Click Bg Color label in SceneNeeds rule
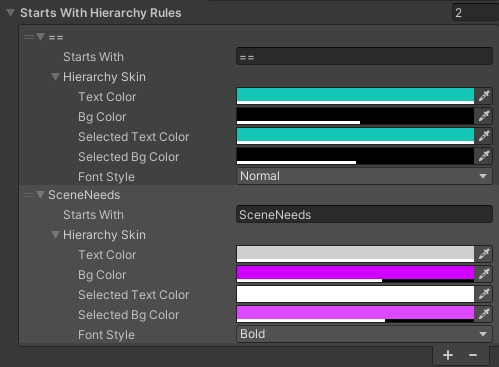Screen dimensions: 499x367 point(102,275)
